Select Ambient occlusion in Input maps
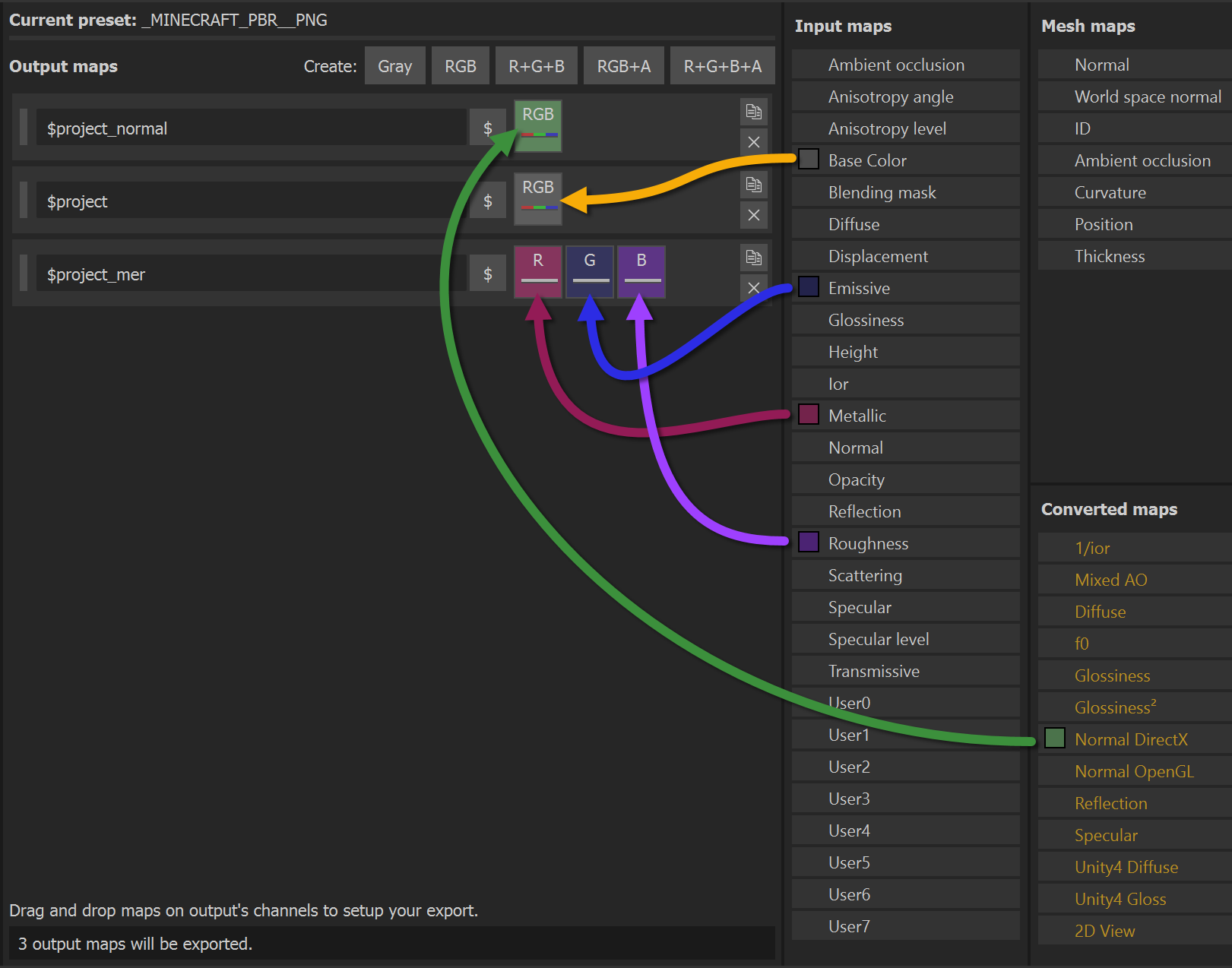Viewport: 1232px width, 968px height. pyautogui.click(x=896, y=65)
